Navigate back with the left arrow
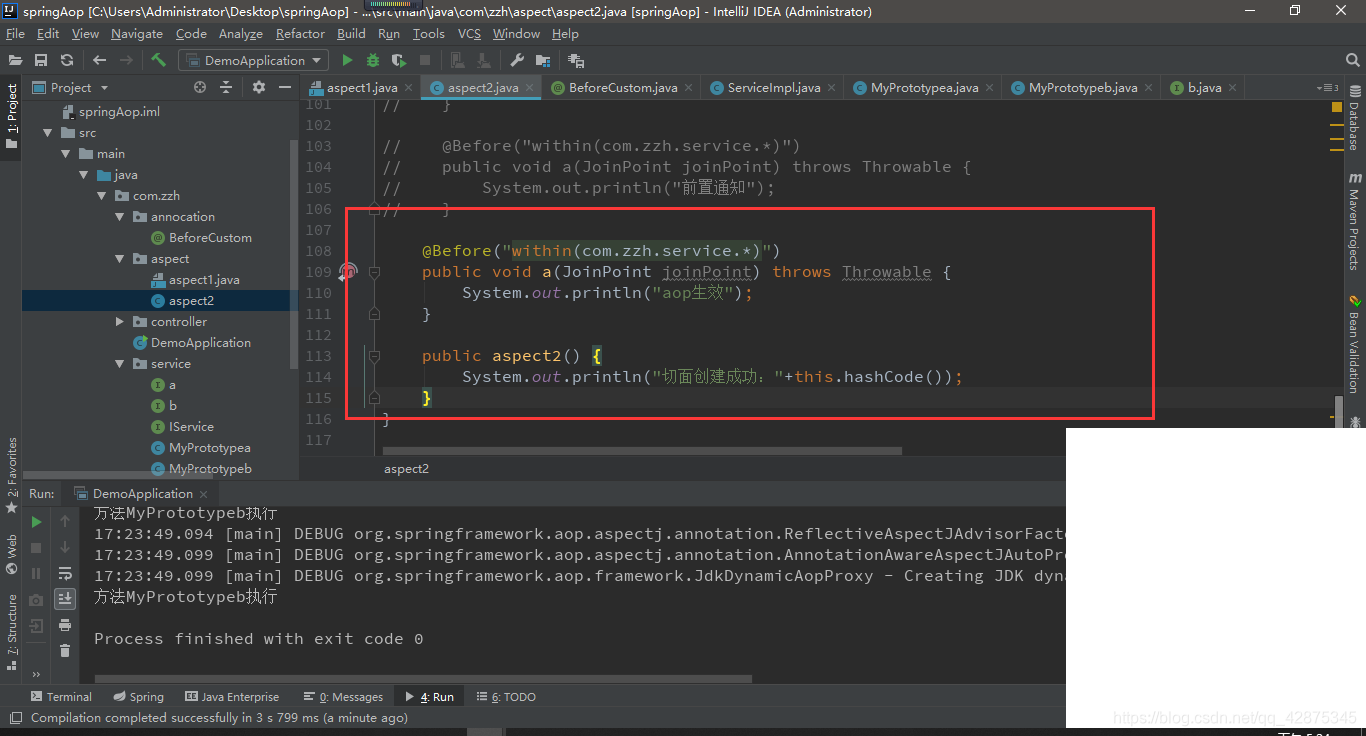This screenshot has height=736, width=1366. 99,60
